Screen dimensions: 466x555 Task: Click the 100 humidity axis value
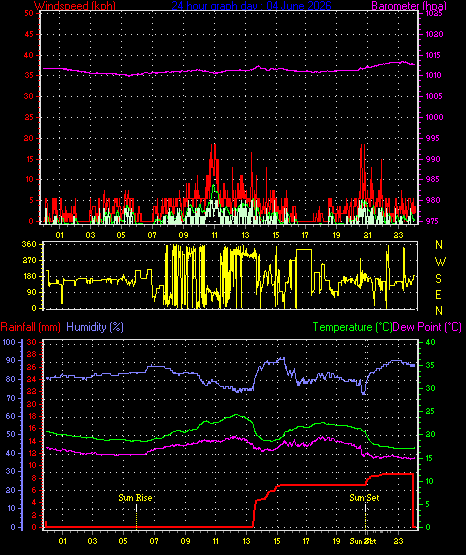click(9, 342)
